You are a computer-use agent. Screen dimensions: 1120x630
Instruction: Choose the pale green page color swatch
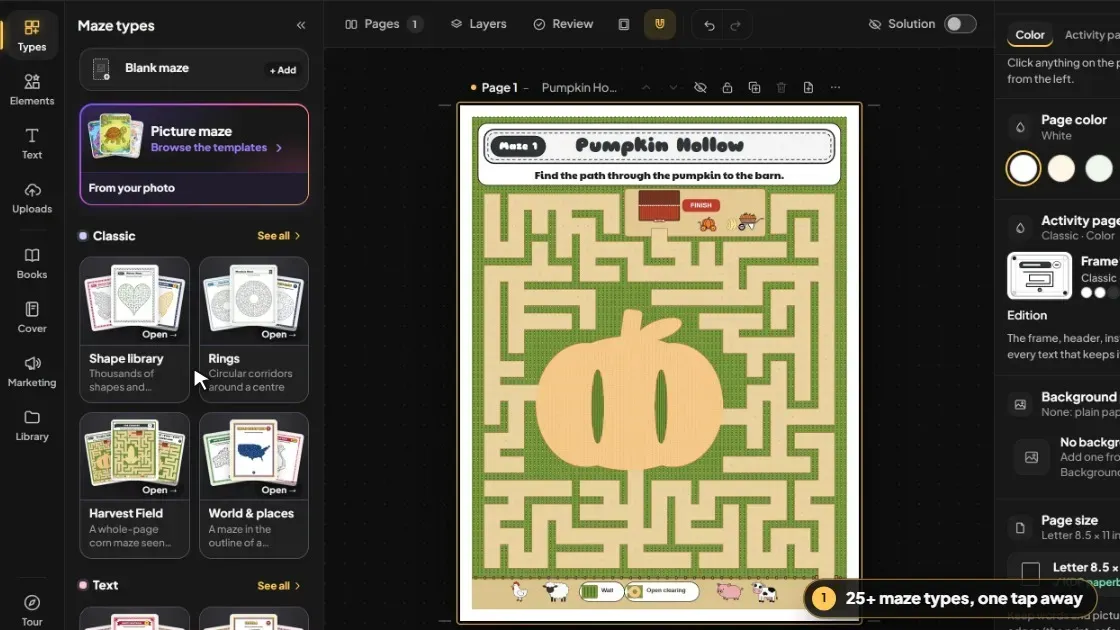coord(1099,169)
